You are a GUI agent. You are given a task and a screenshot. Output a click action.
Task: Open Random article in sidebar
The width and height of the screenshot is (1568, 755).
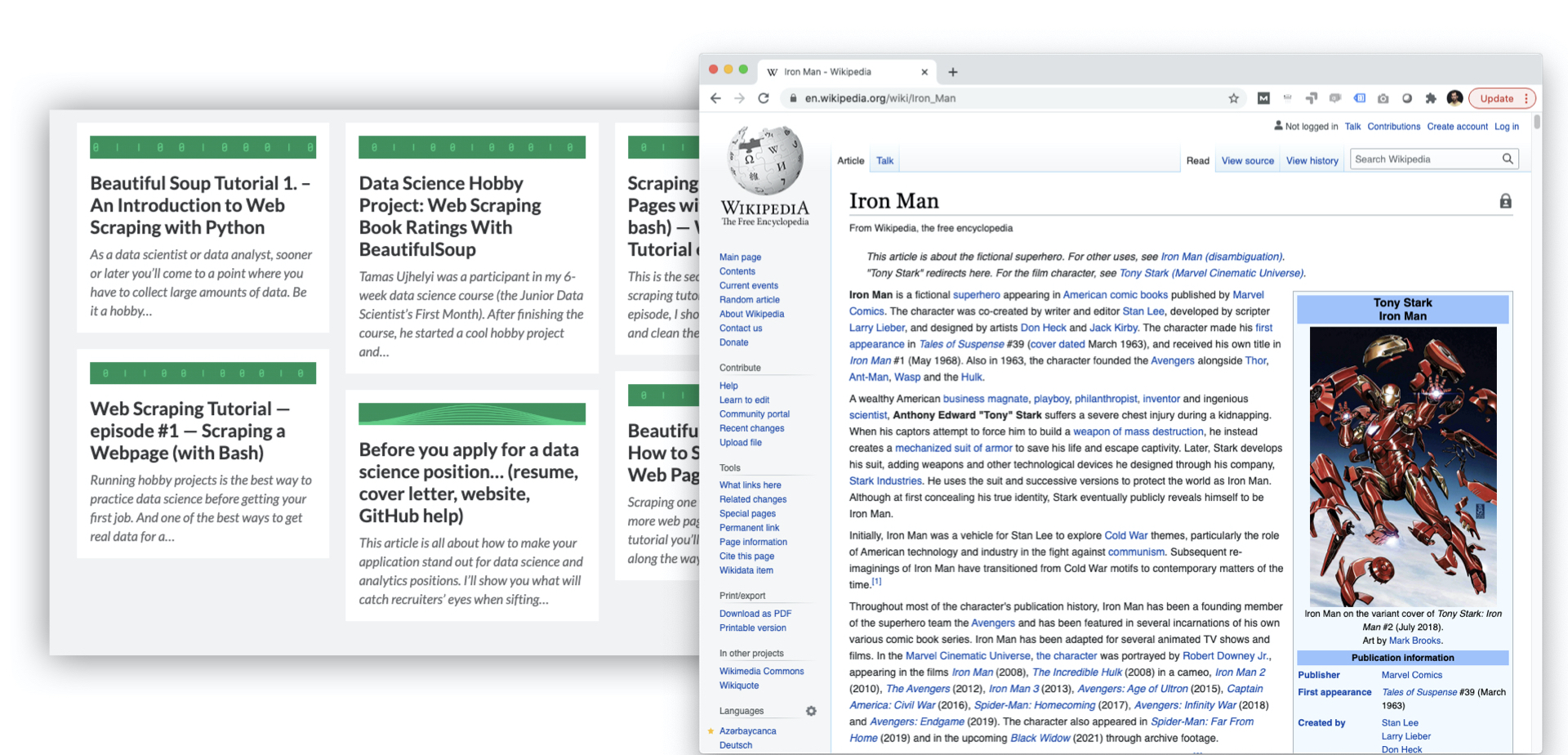(749, 300)
